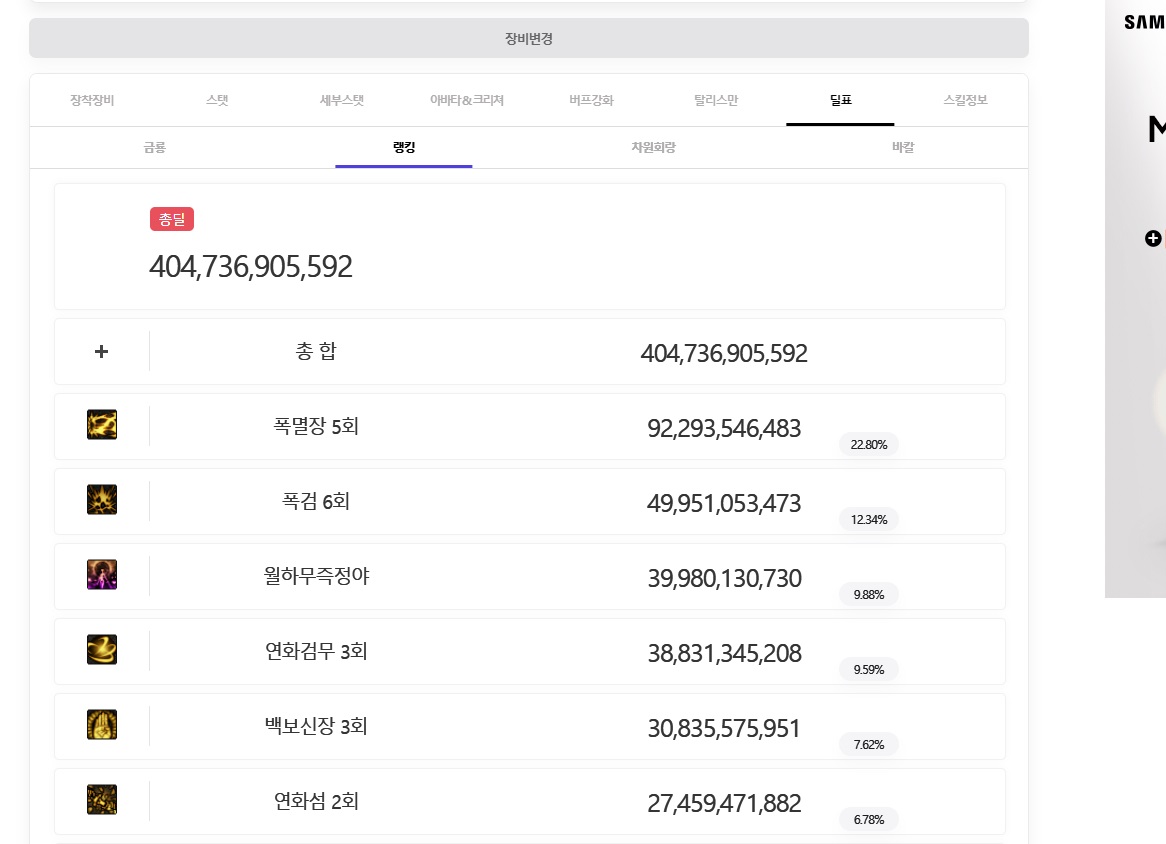Click the 폭검 skill icon

click(x=102, y=500)
